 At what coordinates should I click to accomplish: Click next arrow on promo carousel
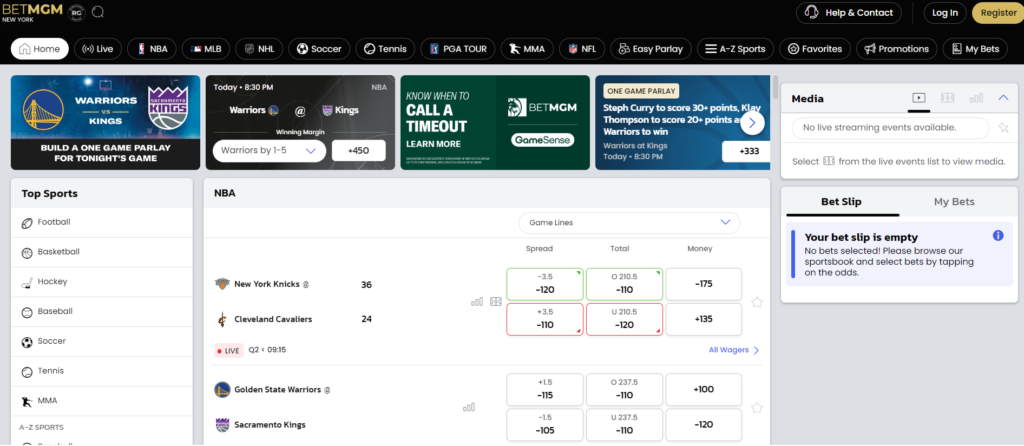[x=752, y=122]
